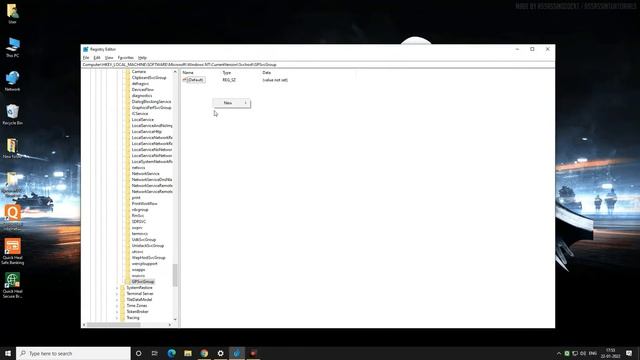Select the (Default) registry value

point(194,80)
